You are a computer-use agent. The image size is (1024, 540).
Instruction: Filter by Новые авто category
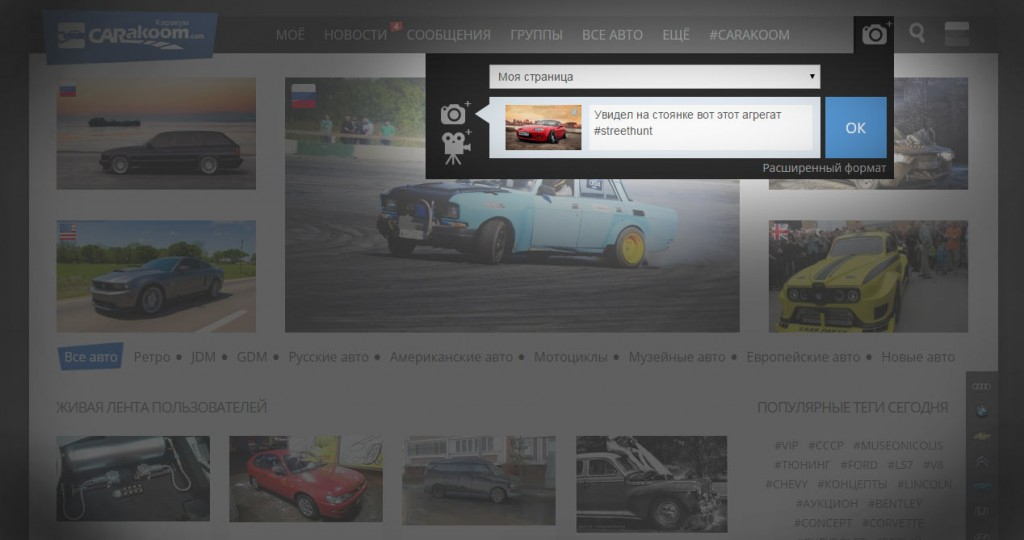[918, 357]
